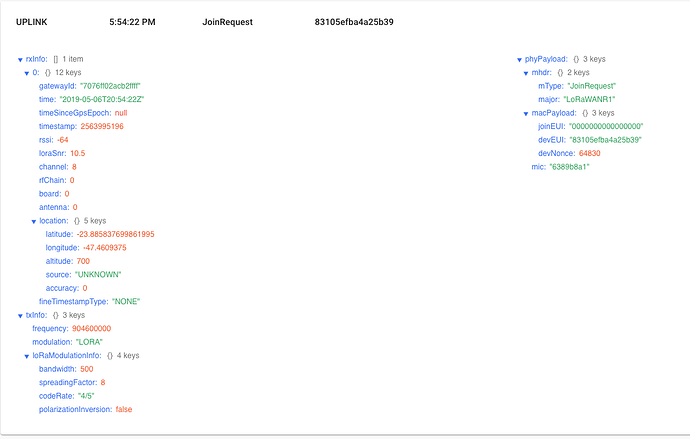
Task: Click the codeRate value "4/5"
Action: click(86, 396)
